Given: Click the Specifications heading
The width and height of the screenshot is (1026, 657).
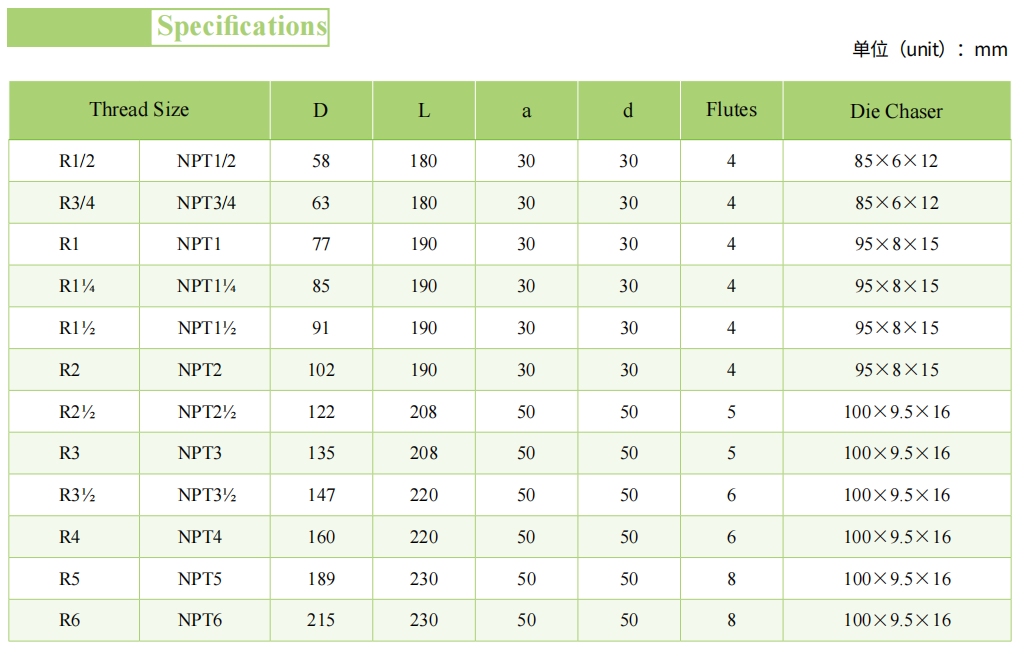Looking at the screenshot, I should [241, 27].
